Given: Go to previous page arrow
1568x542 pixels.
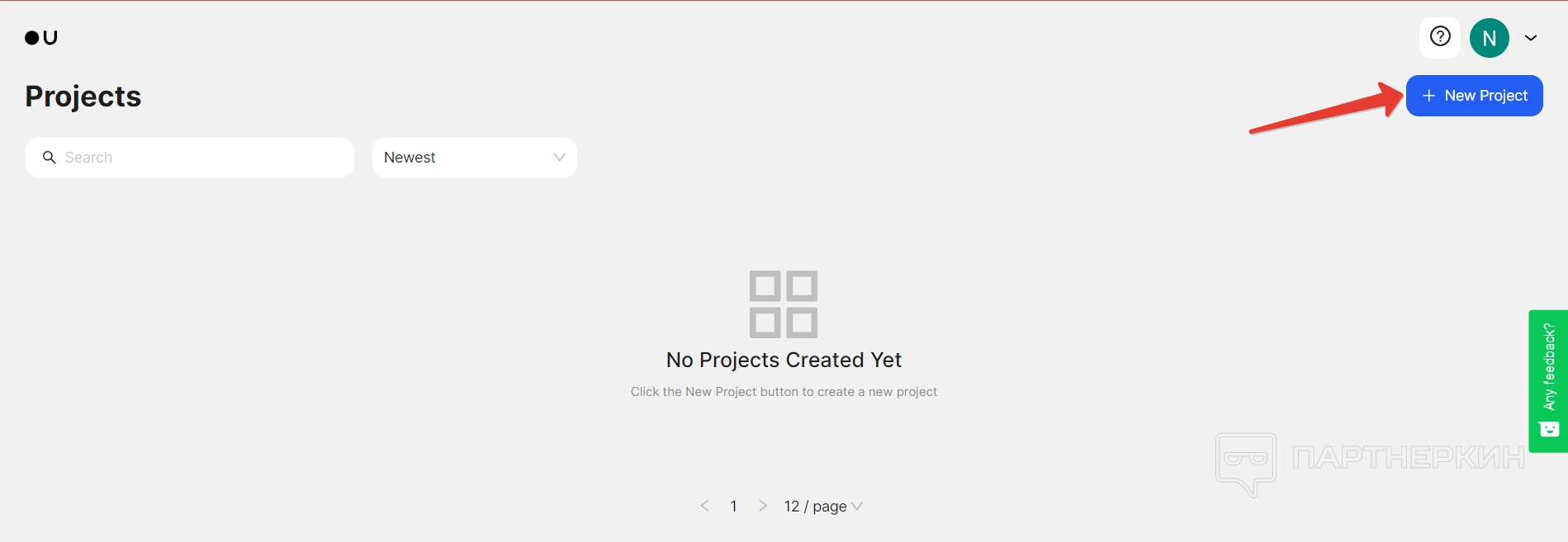Looking at the screenshot, I should (x=704, y=506).
